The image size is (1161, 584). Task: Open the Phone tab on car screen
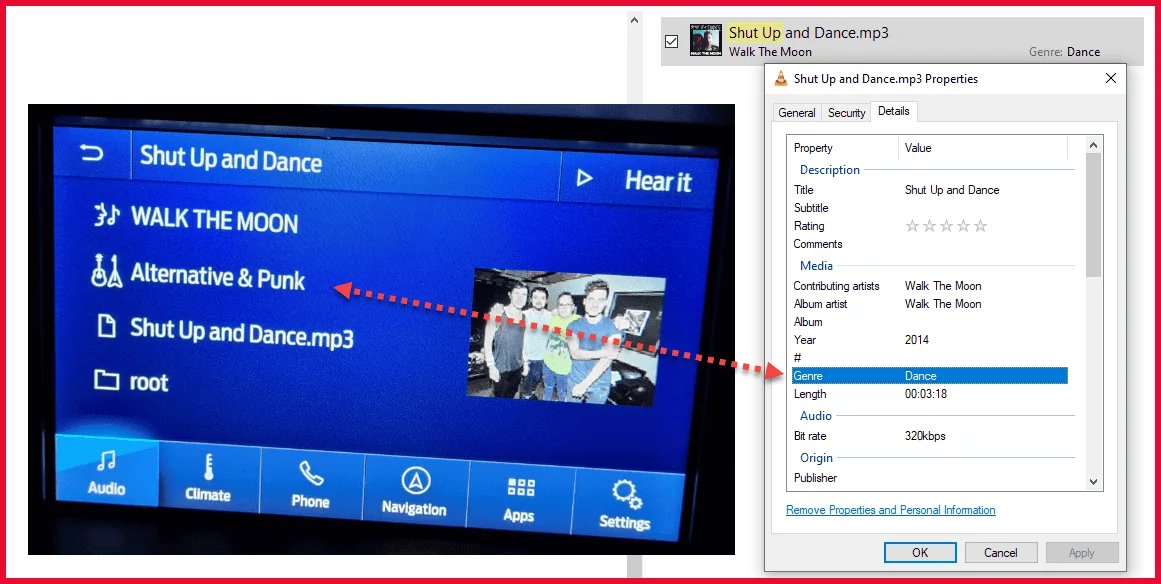tap(310, 486)
